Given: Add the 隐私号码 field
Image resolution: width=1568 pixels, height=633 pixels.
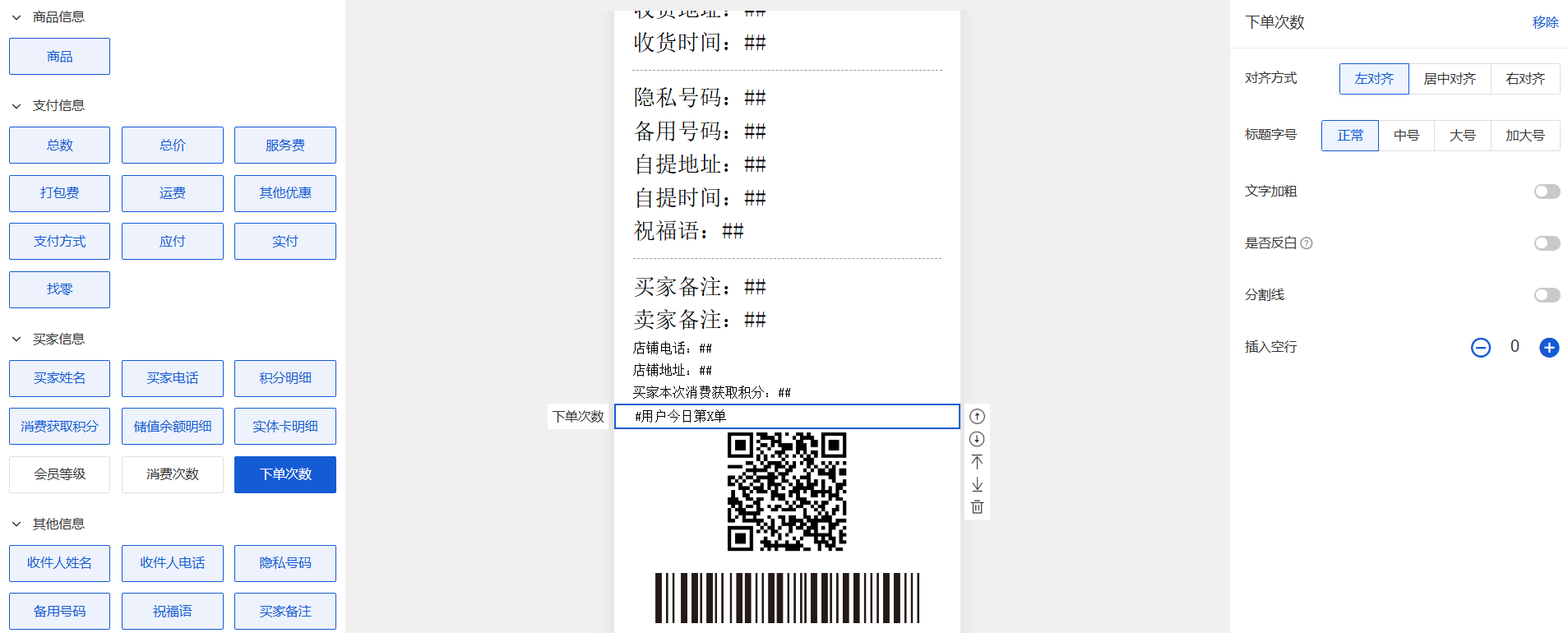Looking at the screenshot, I should [284, 563].
